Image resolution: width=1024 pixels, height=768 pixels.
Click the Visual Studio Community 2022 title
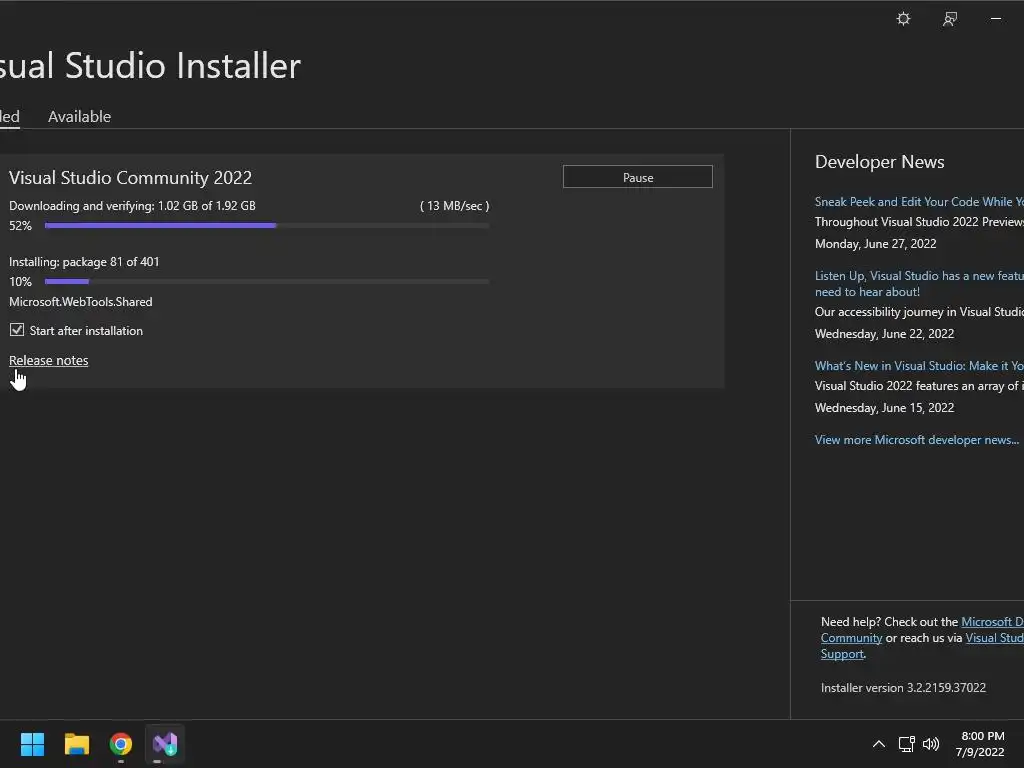(131, 178)
